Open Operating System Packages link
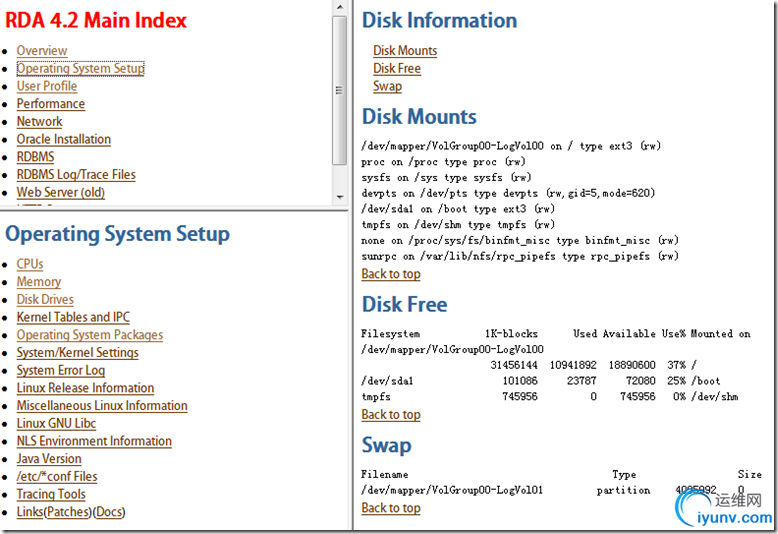 (89, 336)
